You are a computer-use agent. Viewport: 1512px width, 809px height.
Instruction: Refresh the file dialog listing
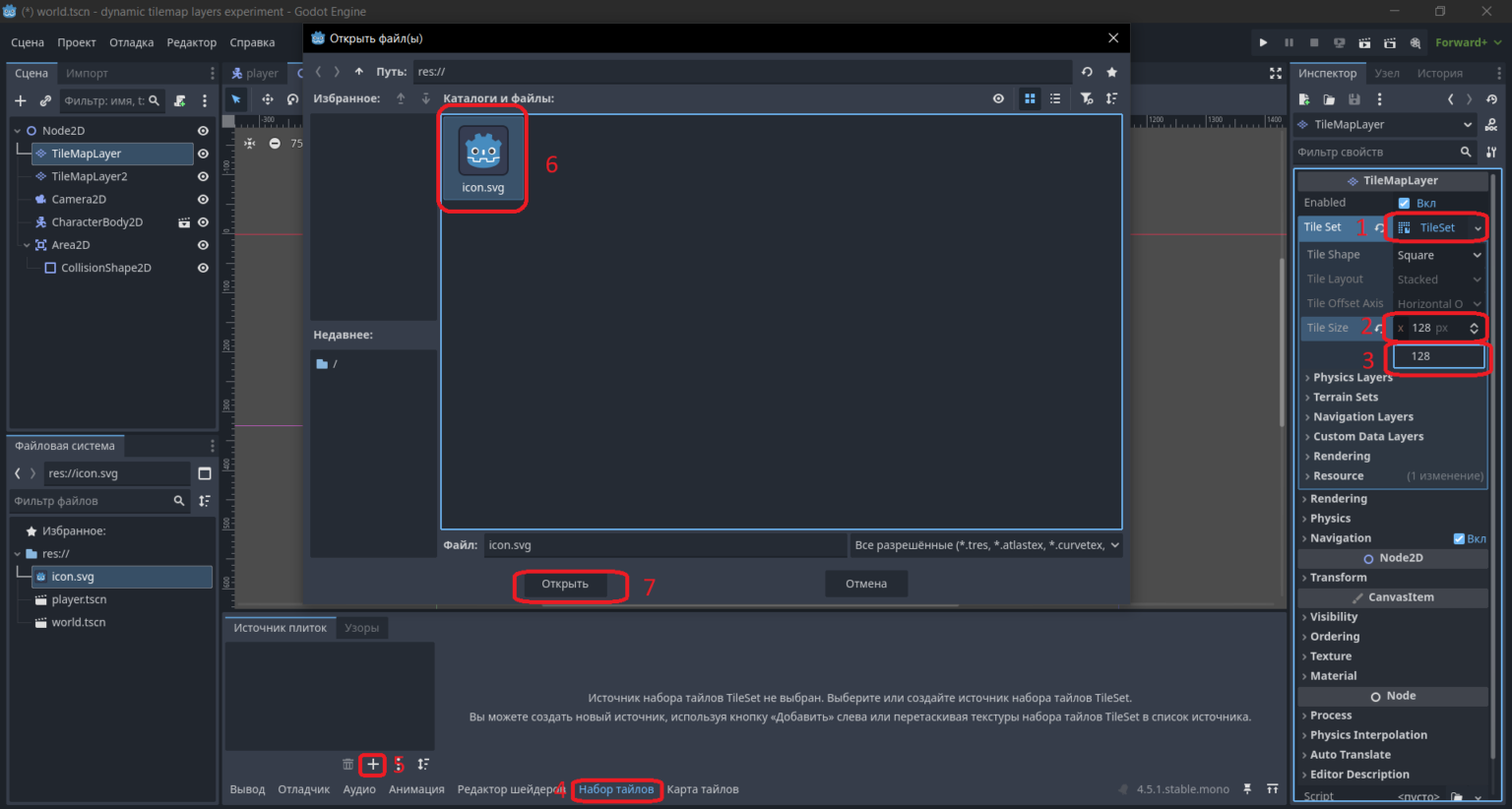[1087, 72]
